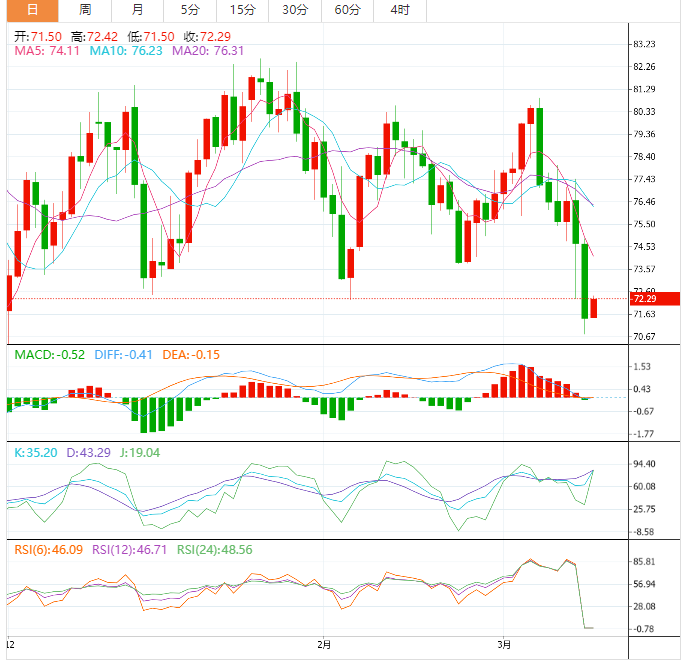
Task: Switch to the 4时 four-hour tab
Action: (399, 10)
